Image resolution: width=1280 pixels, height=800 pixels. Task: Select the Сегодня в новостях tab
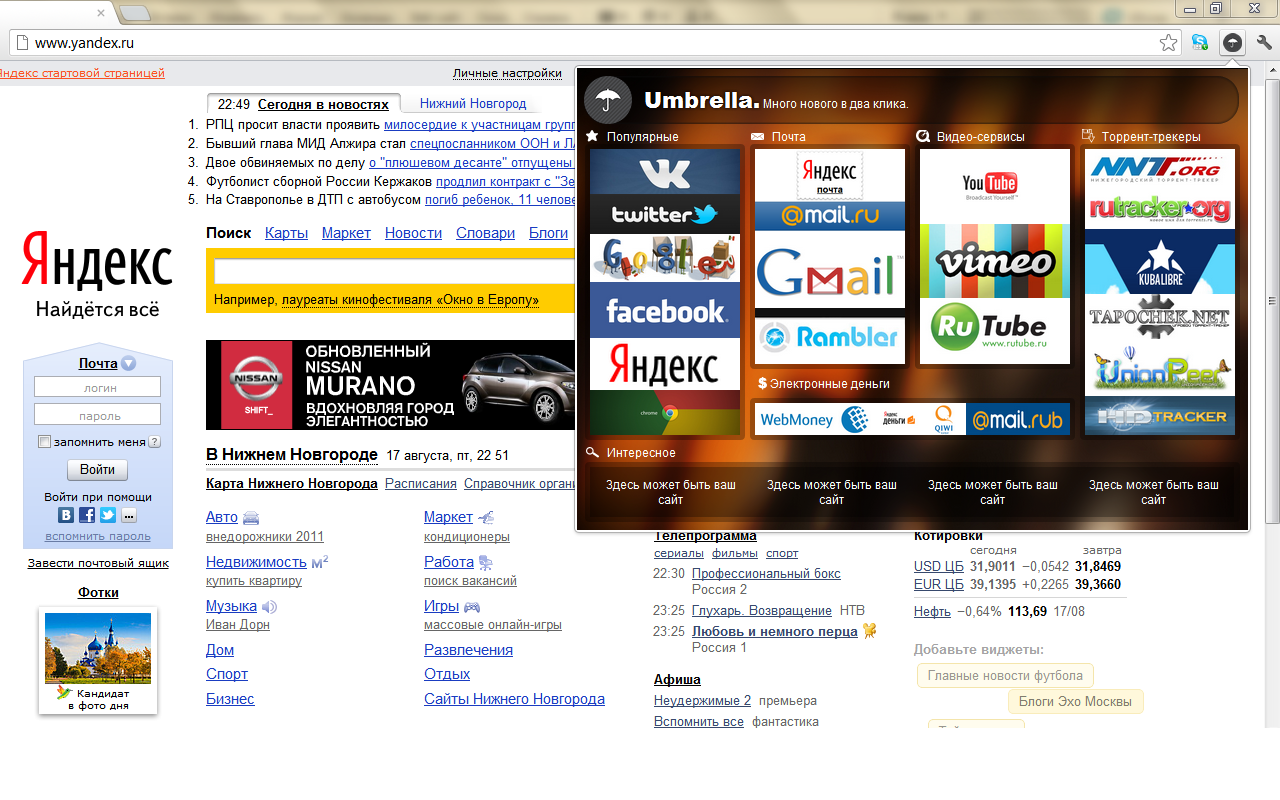(323, 104)
